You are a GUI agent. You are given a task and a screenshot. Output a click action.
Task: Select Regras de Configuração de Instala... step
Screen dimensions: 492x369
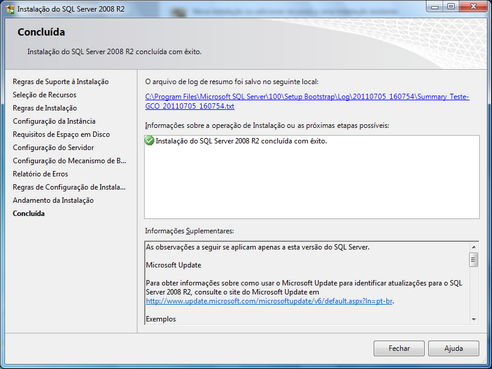[69, 187]
